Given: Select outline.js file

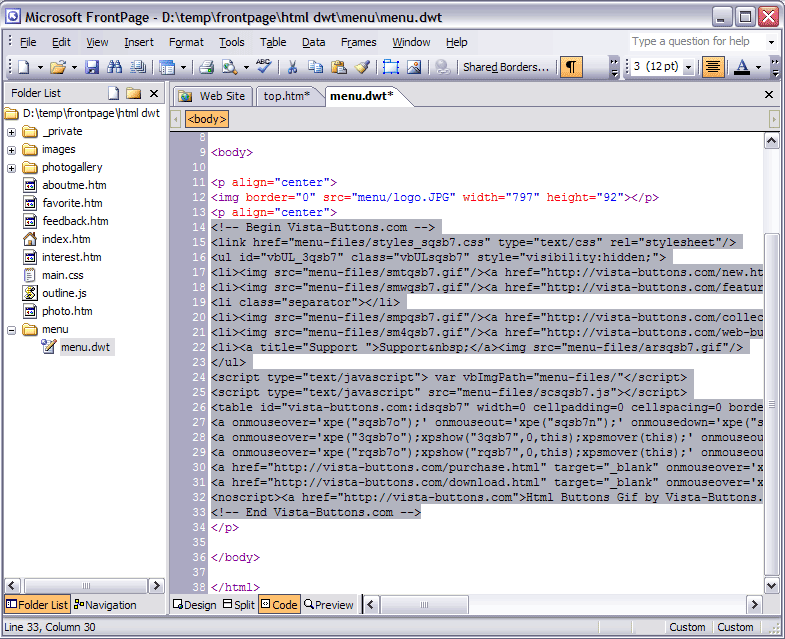Looking at the screenshot, I should (64, 293).
